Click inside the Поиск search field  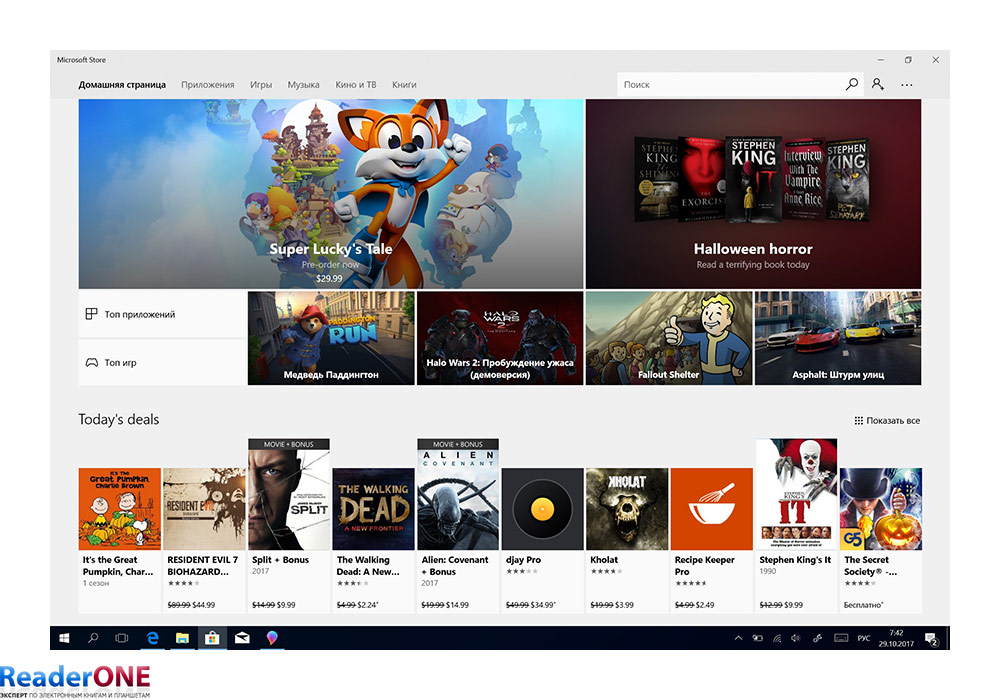click(730, 85)
